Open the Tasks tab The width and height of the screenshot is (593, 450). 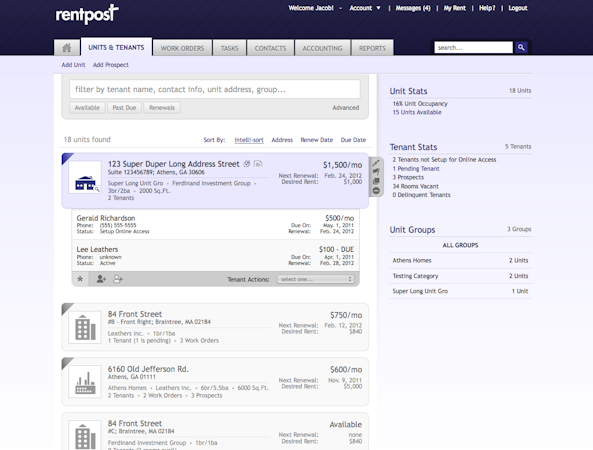[230, 48]
